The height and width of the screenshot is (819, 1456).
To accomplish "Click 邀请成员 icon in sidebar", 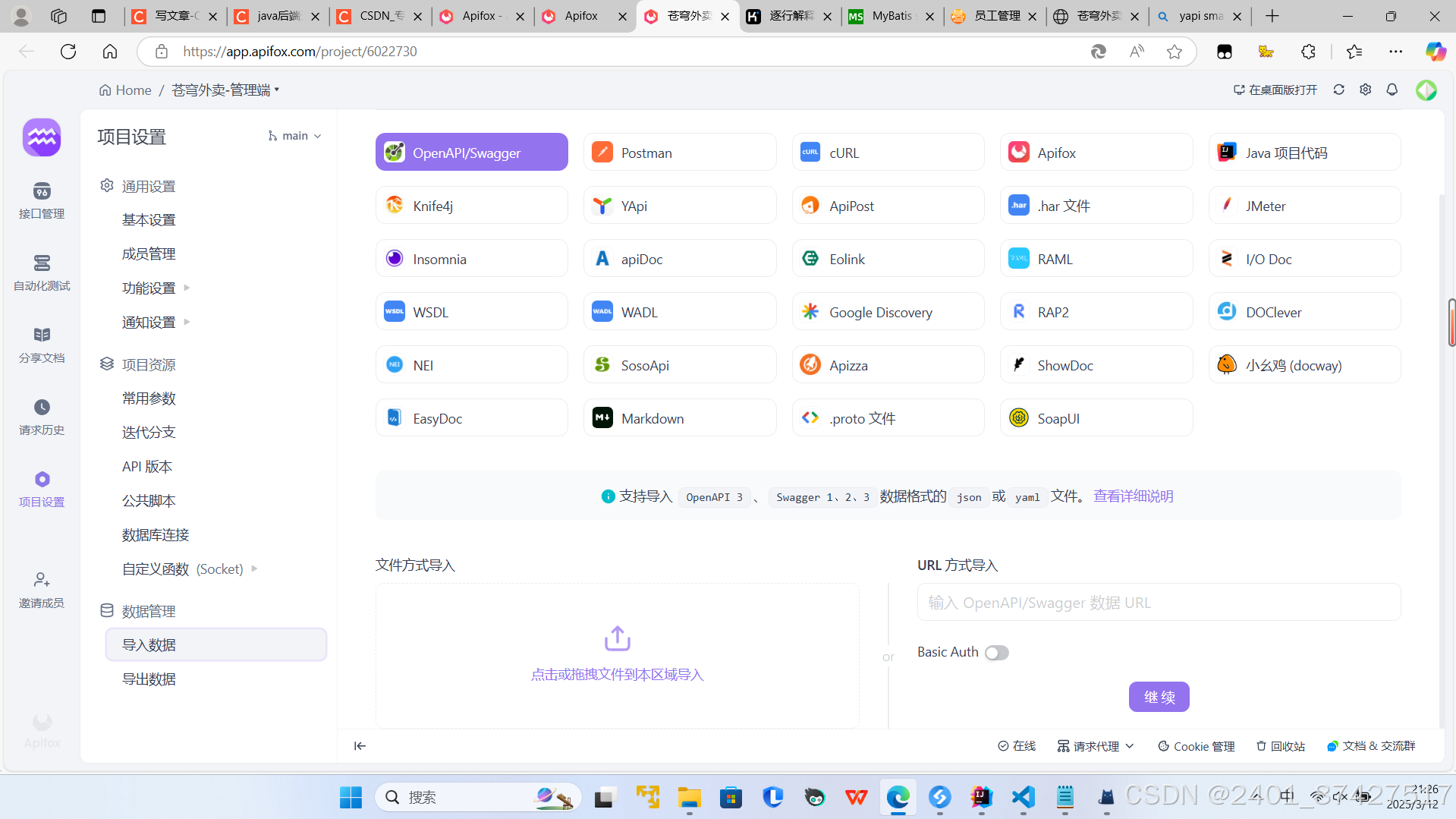I will tap(42, 590).
